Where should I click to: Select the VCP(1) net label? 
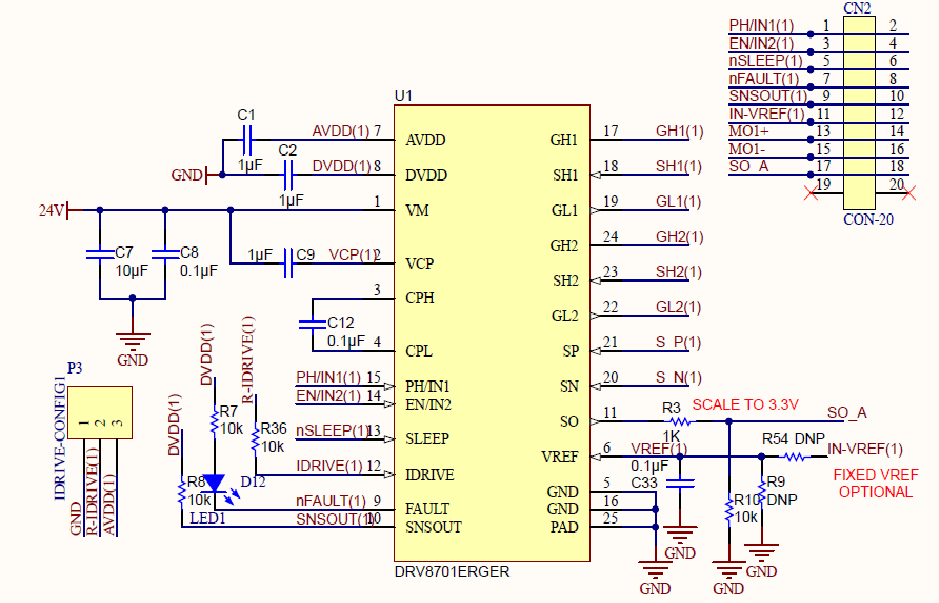pos(353,254)
